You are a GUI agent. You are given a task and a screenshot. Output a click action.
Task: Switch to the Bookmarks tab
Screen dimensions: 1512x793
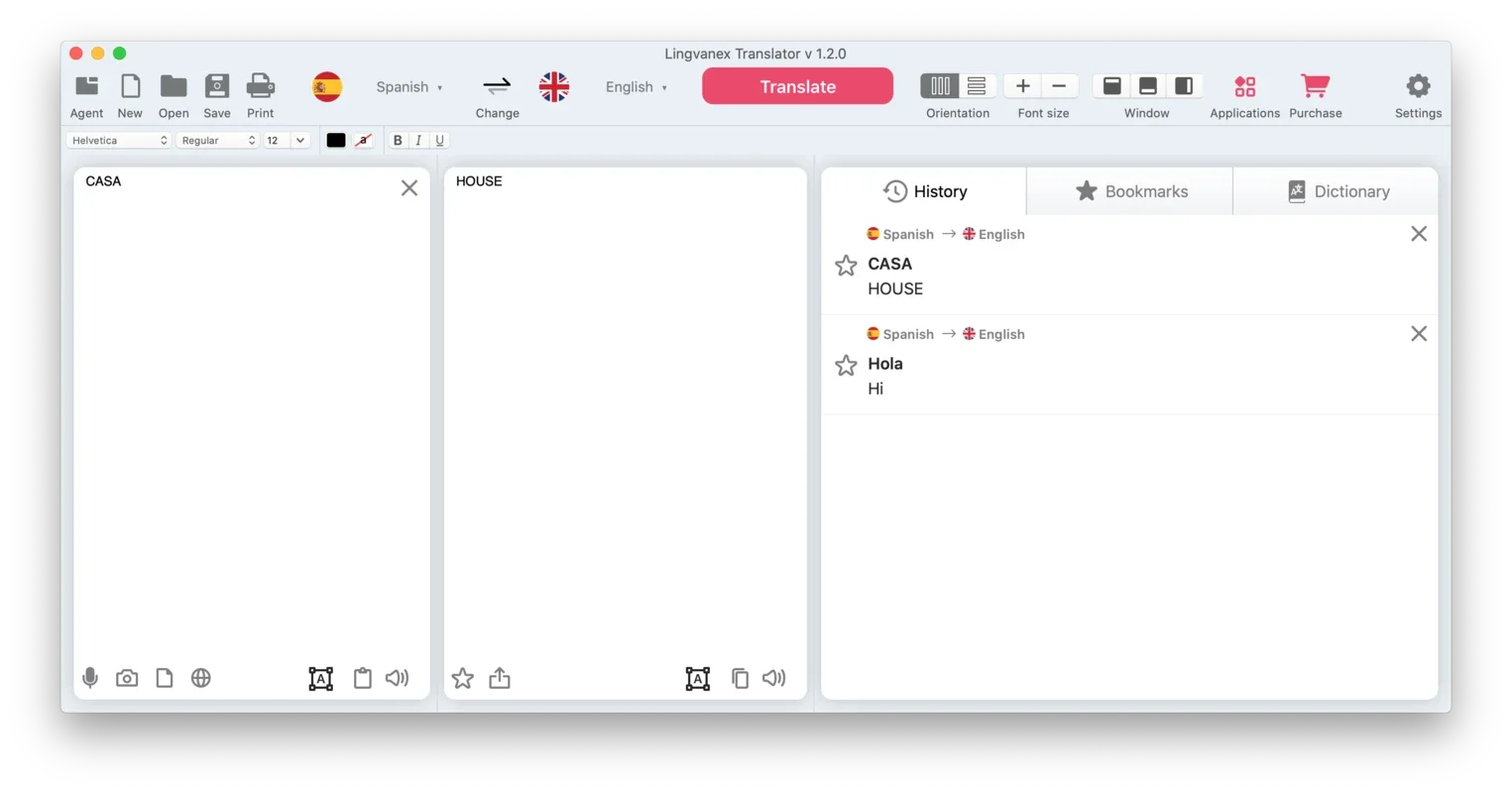[x=1130, y=191]
